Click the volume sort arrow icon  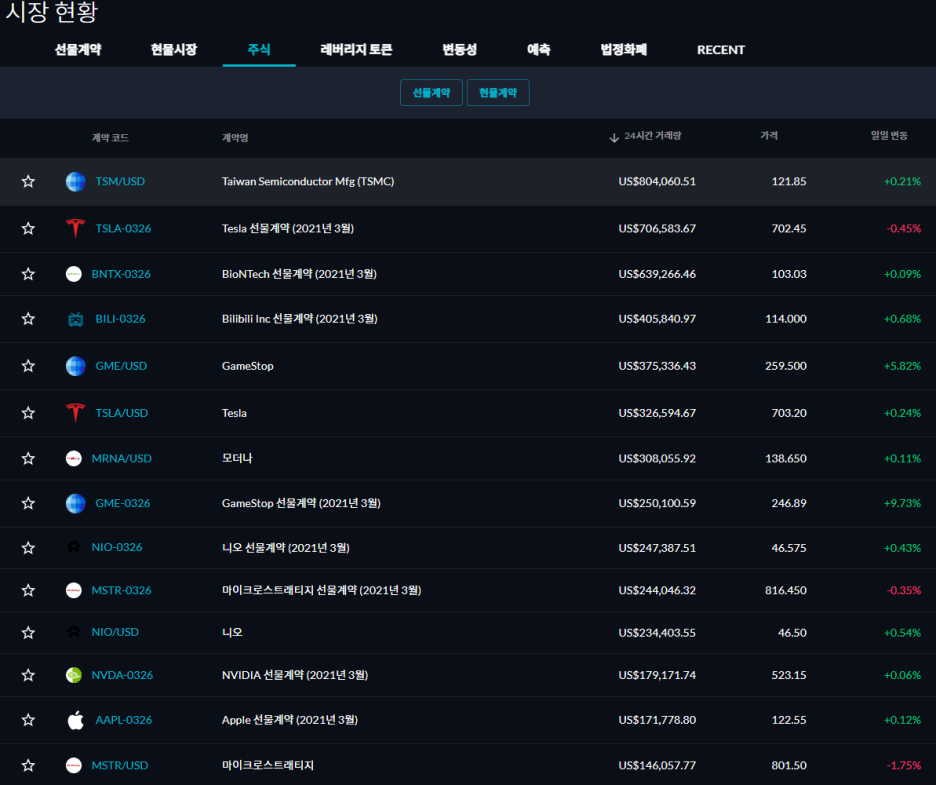(614, 138)
